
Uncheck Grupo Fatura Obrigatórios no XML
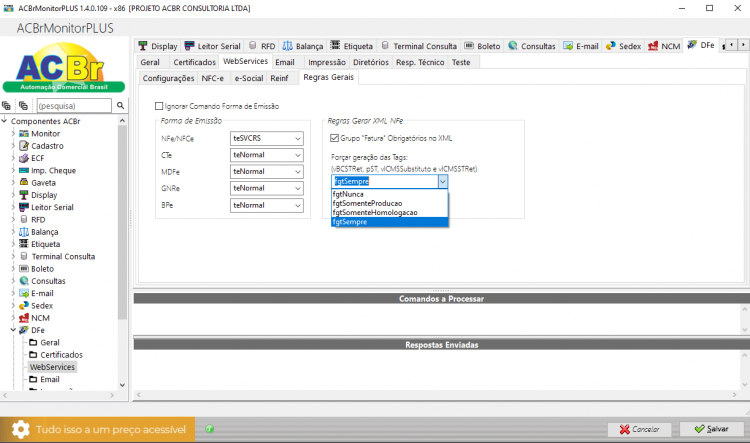(334, 138)
